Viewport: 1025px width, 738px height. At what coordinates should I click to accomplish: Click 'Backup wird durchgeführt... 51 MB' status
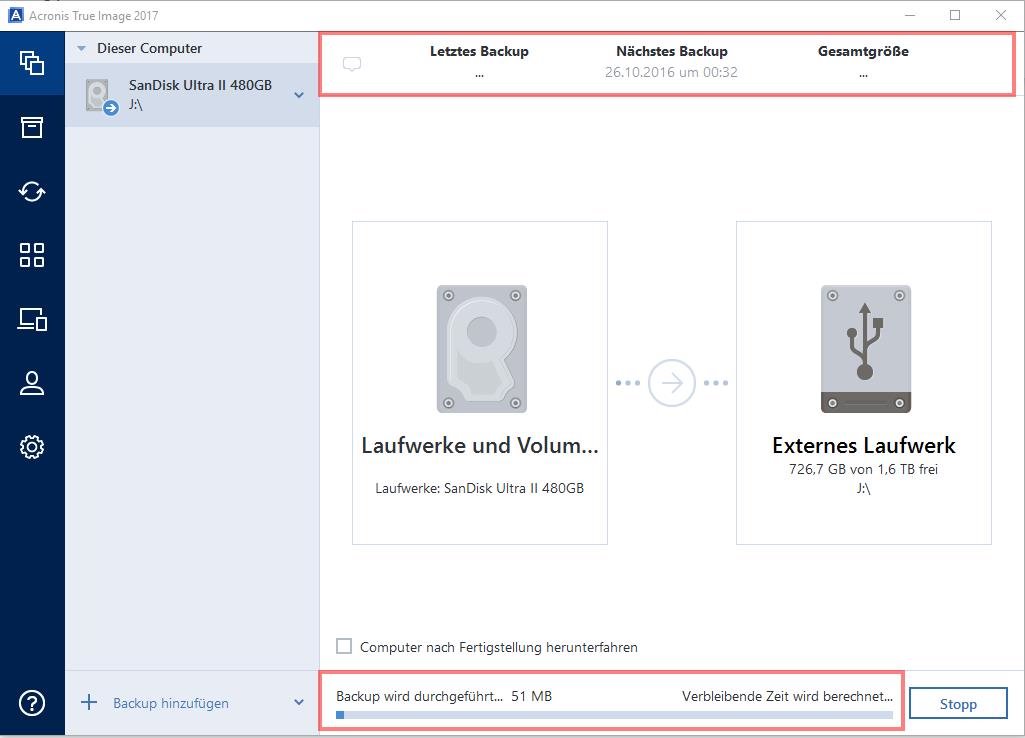click(x=444, y=696)
